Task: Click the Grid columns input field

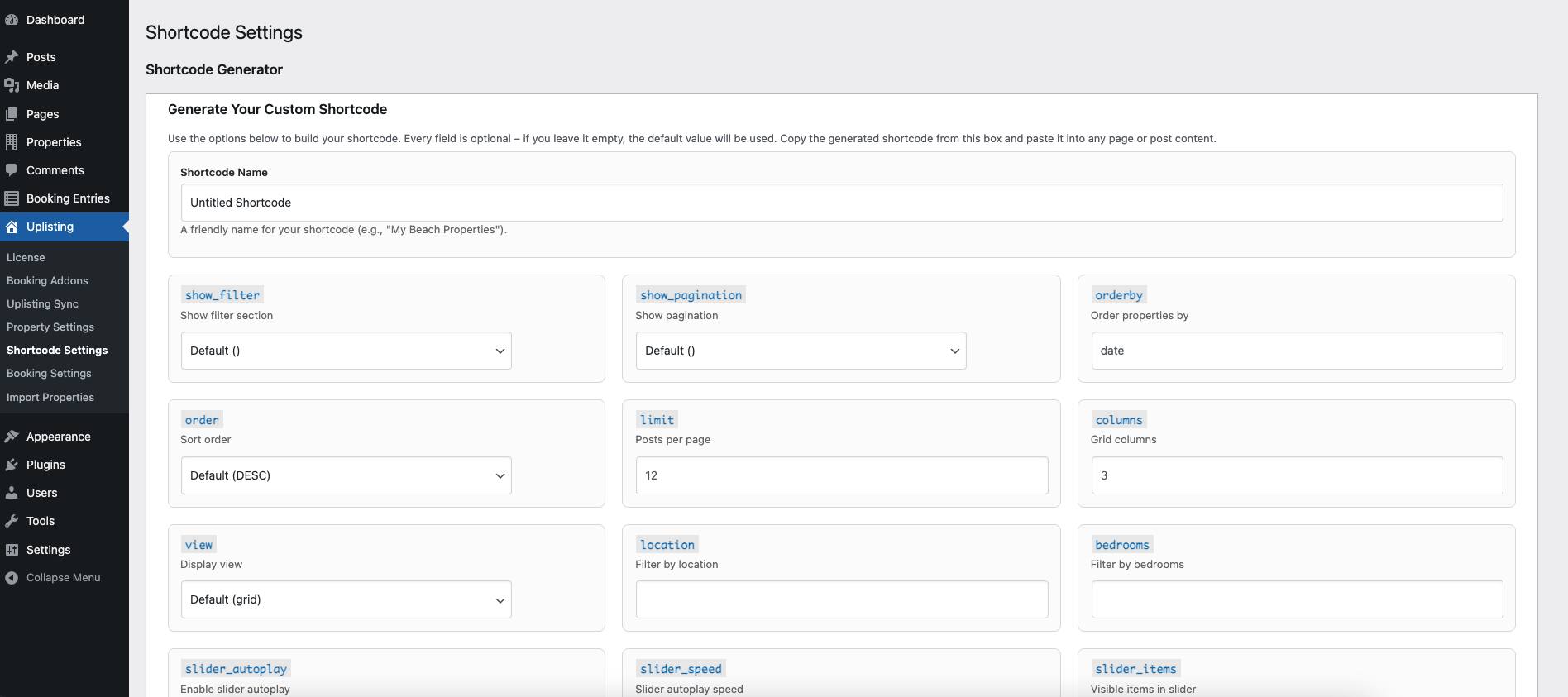Action: pyautogui.click(x=1297, y=475)
